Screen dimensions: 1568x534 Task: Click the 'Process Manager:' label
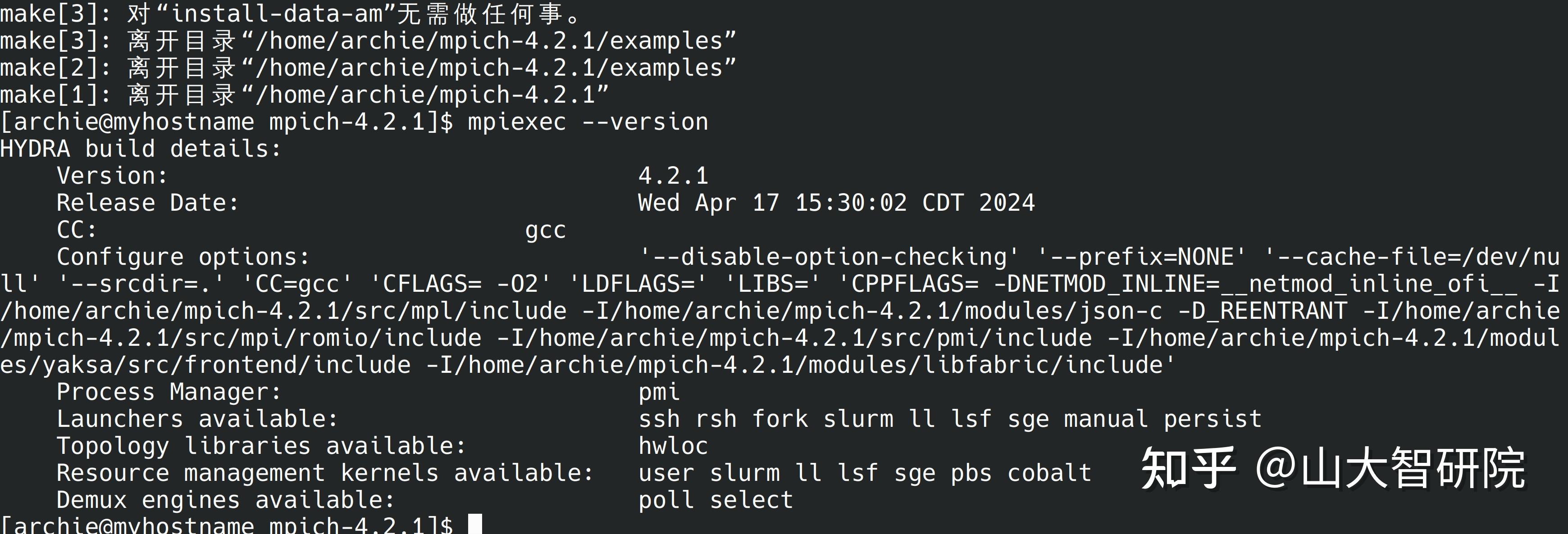pyautogui.click(x=169, y=392)
